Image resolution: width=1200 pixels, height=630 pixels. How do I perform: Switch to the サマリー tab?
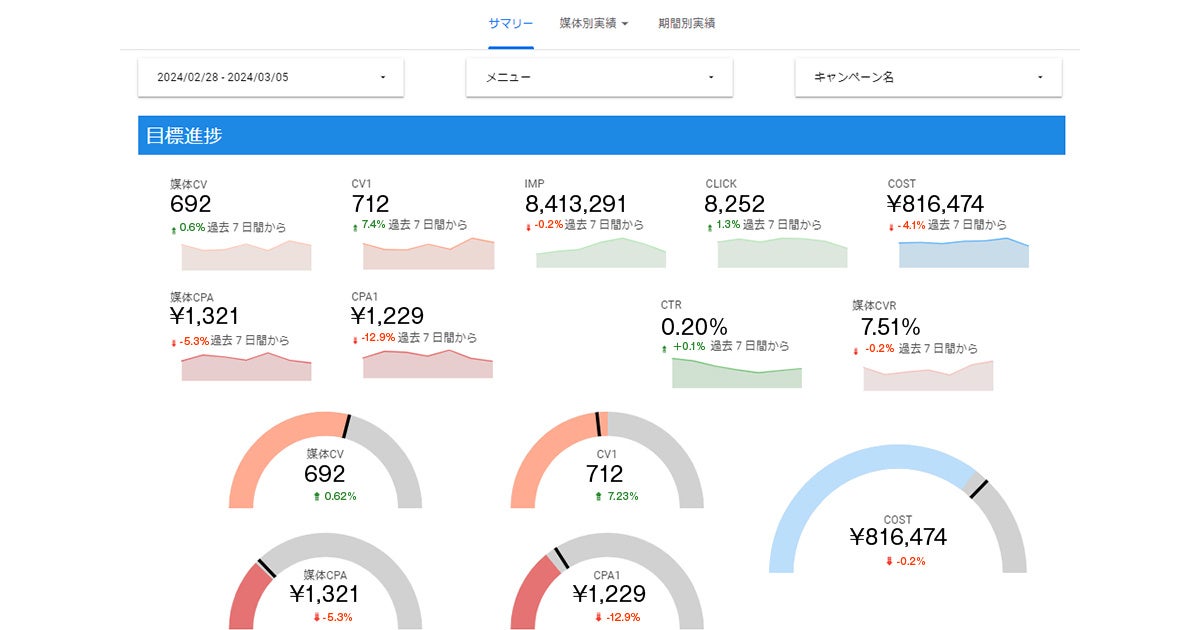[511, 23]
